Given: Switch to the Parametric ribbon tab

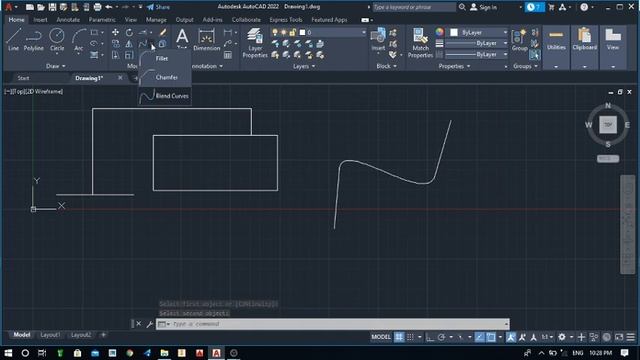Looking at the screenshot, I should pos(102,20).
